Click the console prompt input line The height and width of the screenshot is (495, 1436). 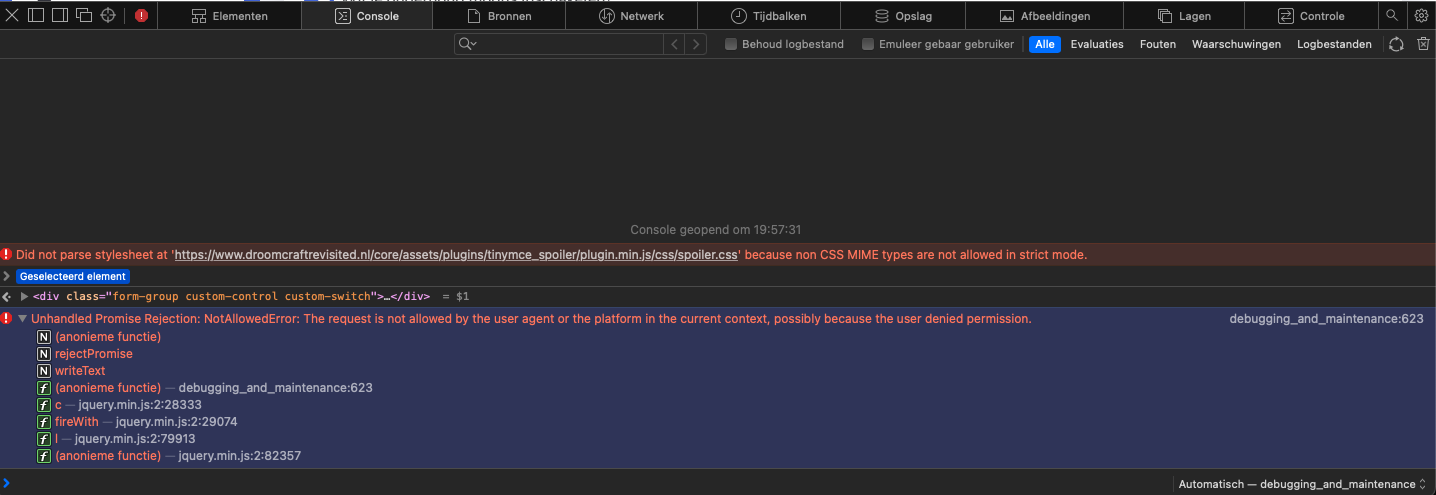590,483
